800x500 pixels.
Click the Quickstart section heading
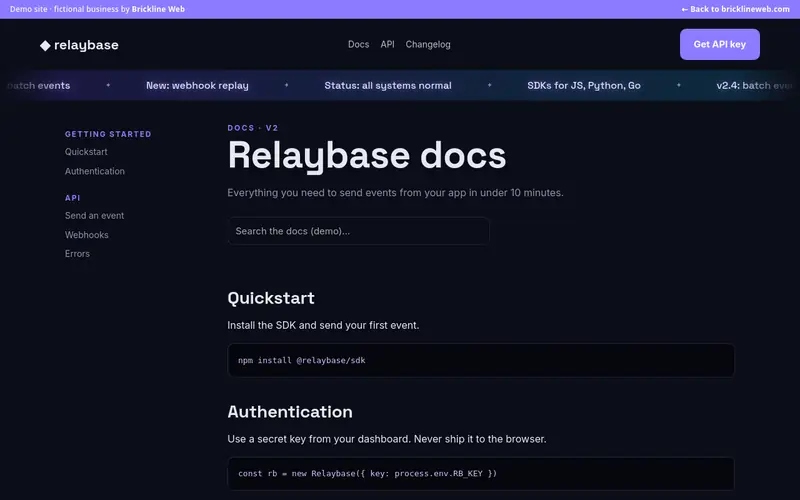tap(271, 298)
